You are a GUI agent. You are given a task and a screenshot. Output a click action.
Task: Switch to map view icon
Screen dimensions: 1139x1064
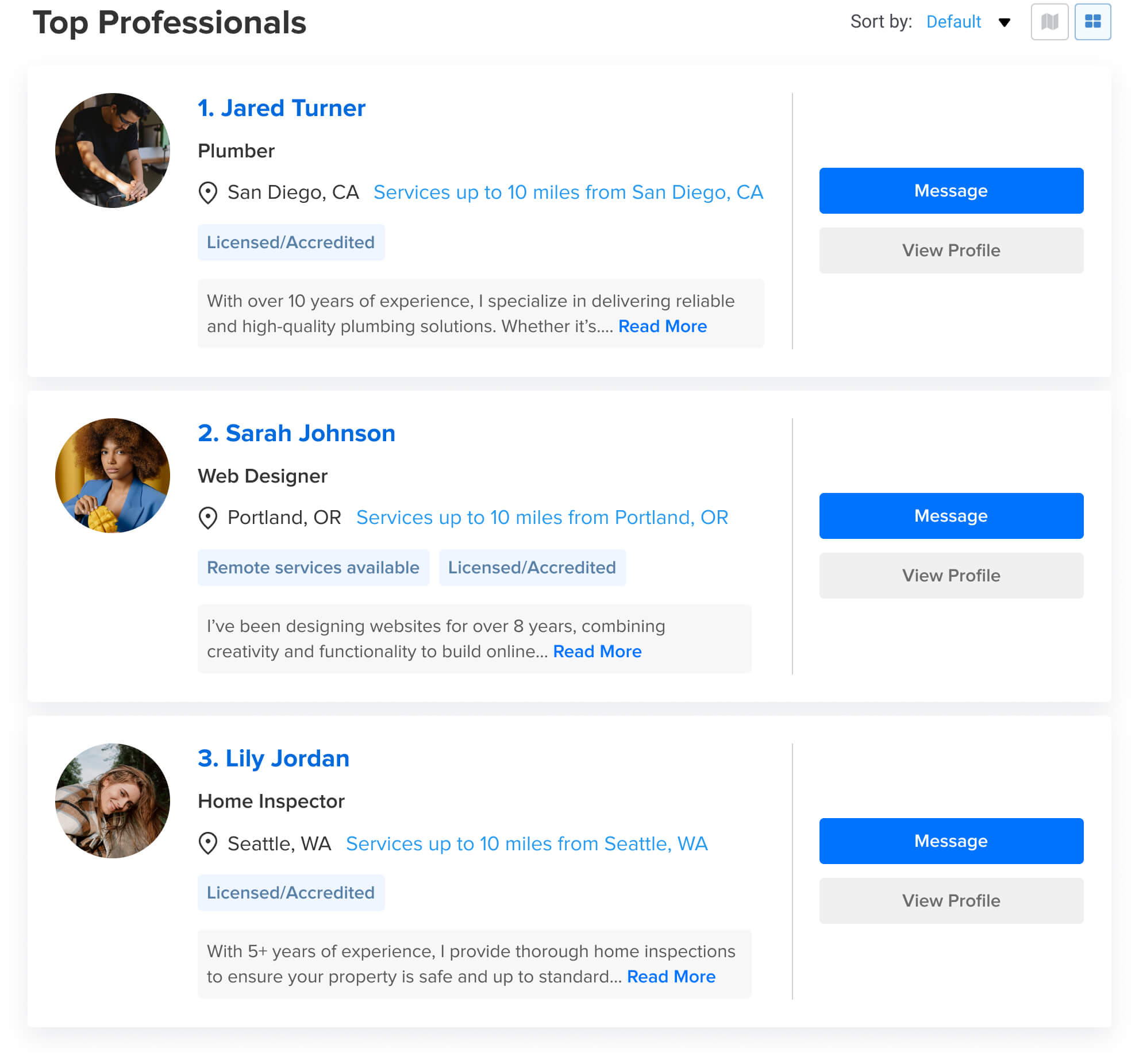coord(1049,22)
